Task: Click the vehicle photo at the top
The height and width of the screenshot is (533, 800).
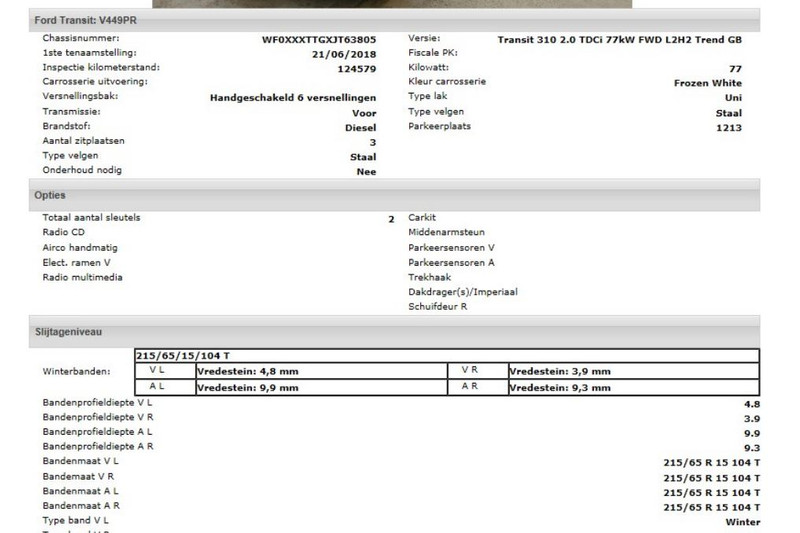Action: 391,3
